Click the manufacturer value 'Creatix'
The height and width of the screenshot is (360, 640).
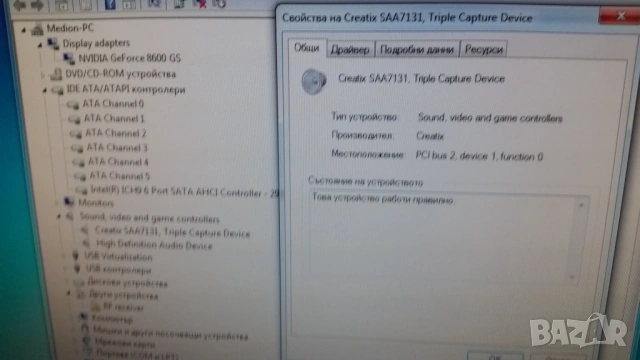coord(430,136)
